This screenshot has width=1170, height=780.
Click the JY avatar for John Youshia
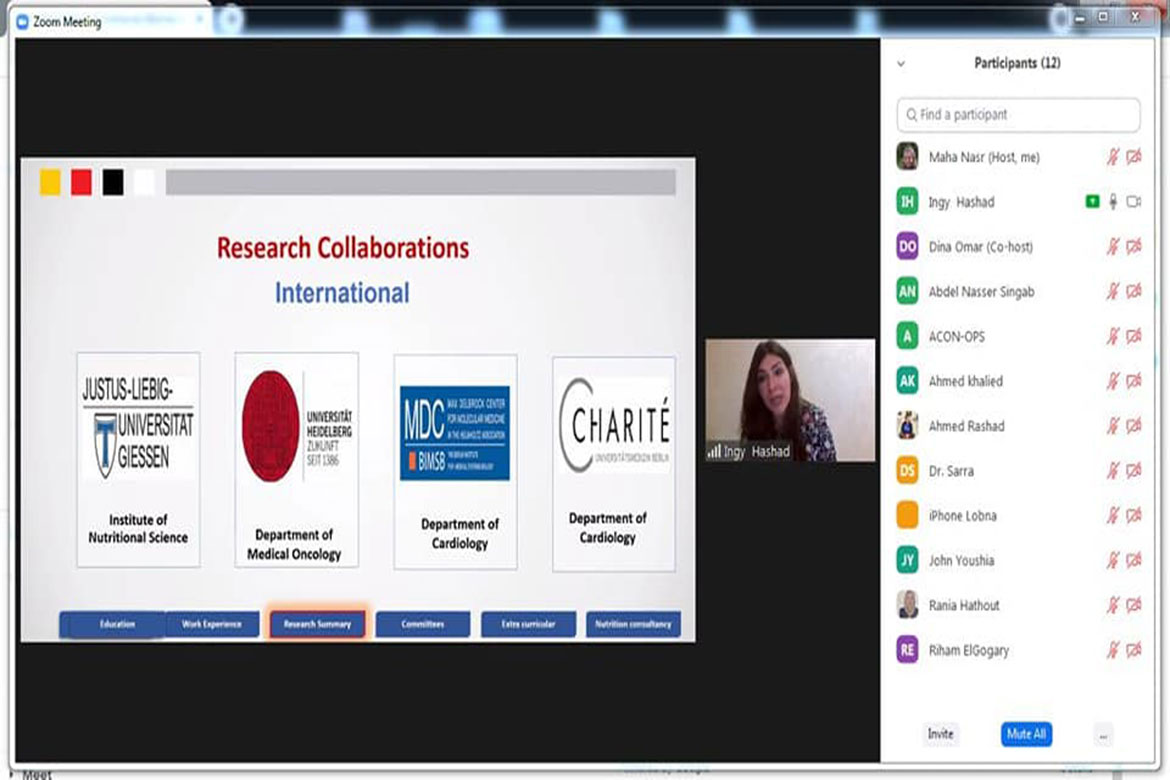[x=907, y=560]
